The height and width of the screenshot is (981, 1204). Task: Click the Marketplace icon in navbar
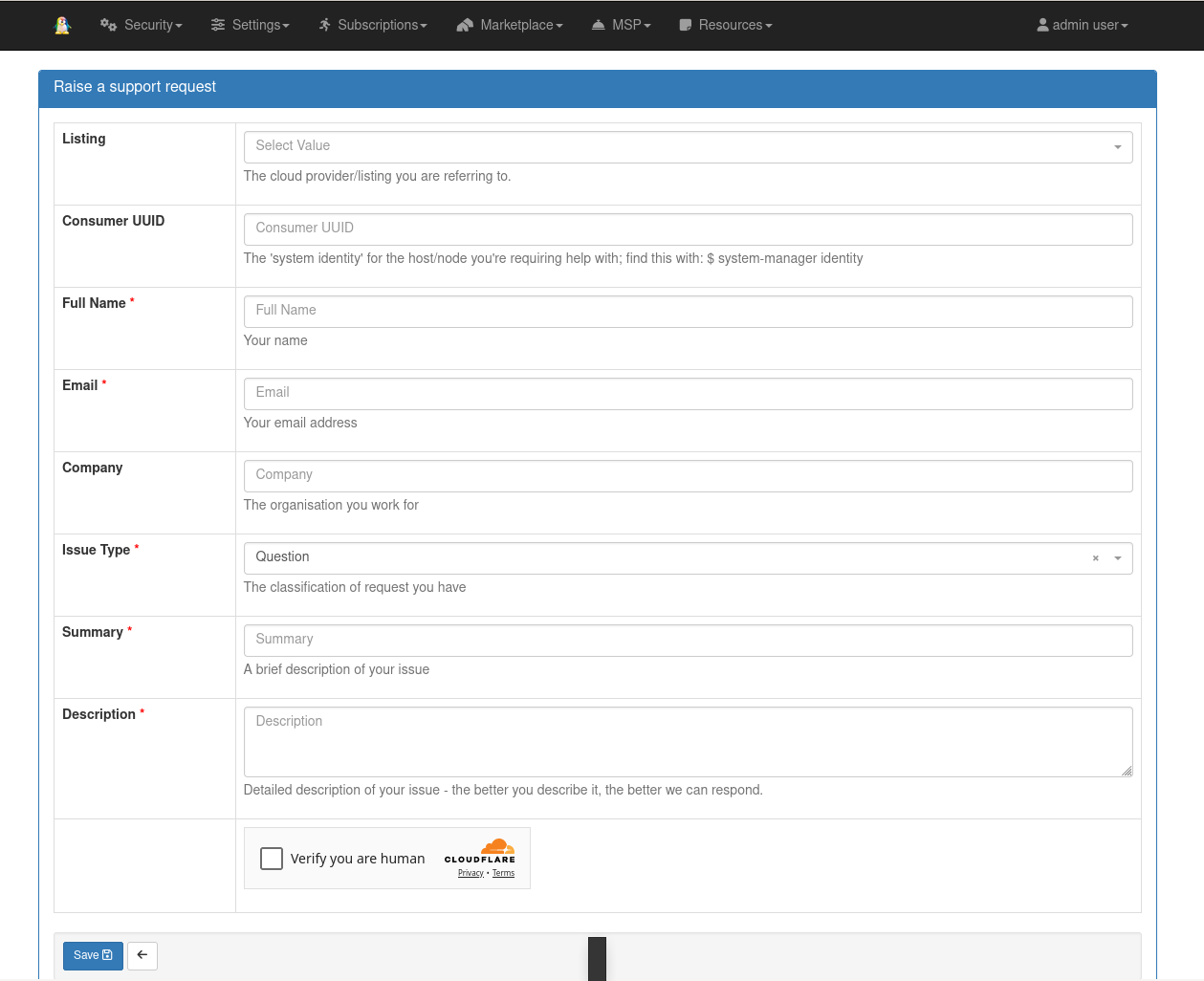[465, 25]
